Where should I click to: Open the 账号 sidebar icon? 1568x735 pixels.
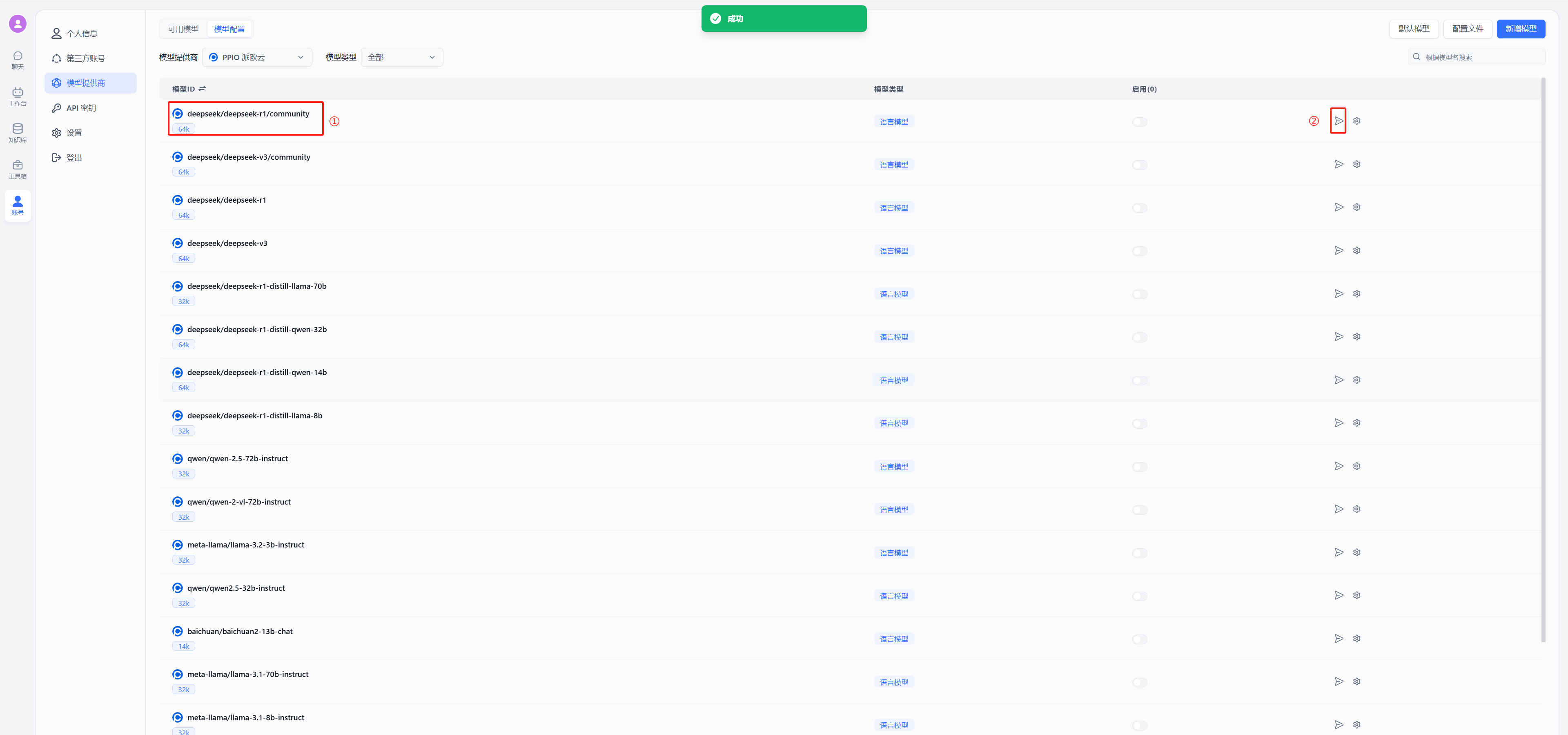(18, 205)
